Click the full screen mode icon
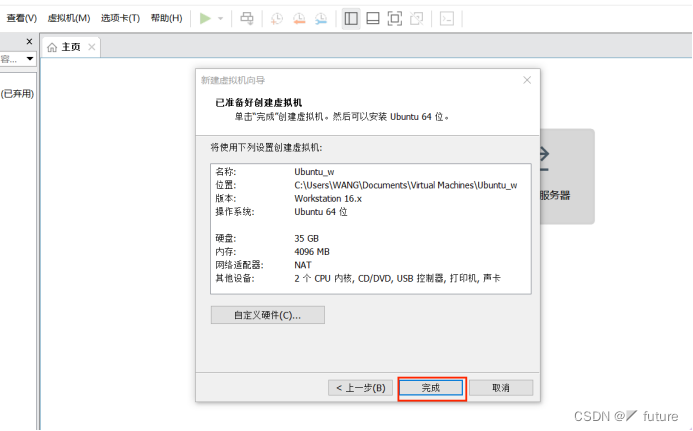The height and width of the screenshot is (431, 693). click(395, 19)
